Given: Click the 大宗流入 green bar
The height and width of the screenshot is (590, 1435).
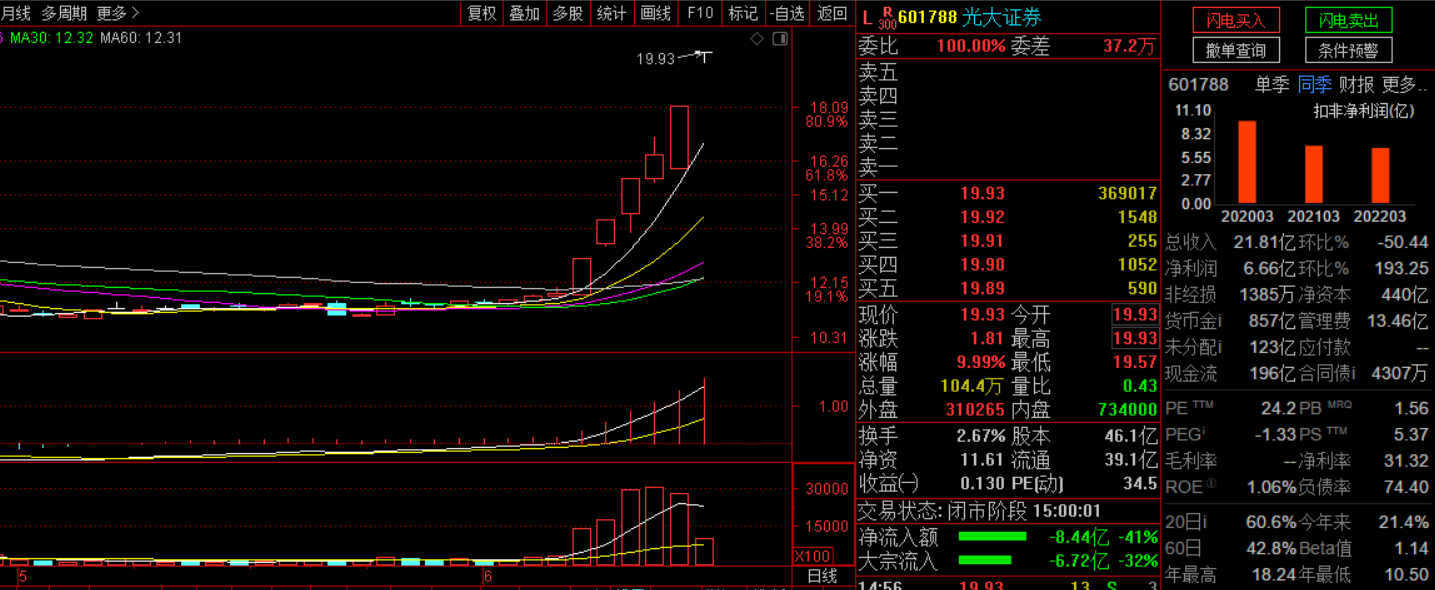Looking at the screenshot, I should click(x=985, y=560).
